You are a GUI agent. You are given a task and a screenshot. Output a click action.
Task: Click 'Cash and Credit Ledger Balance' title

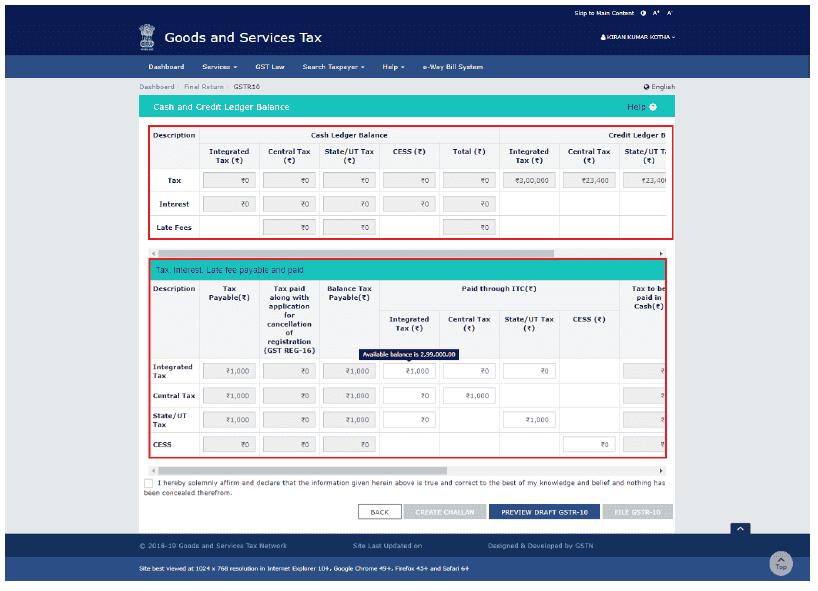point(221,107)
